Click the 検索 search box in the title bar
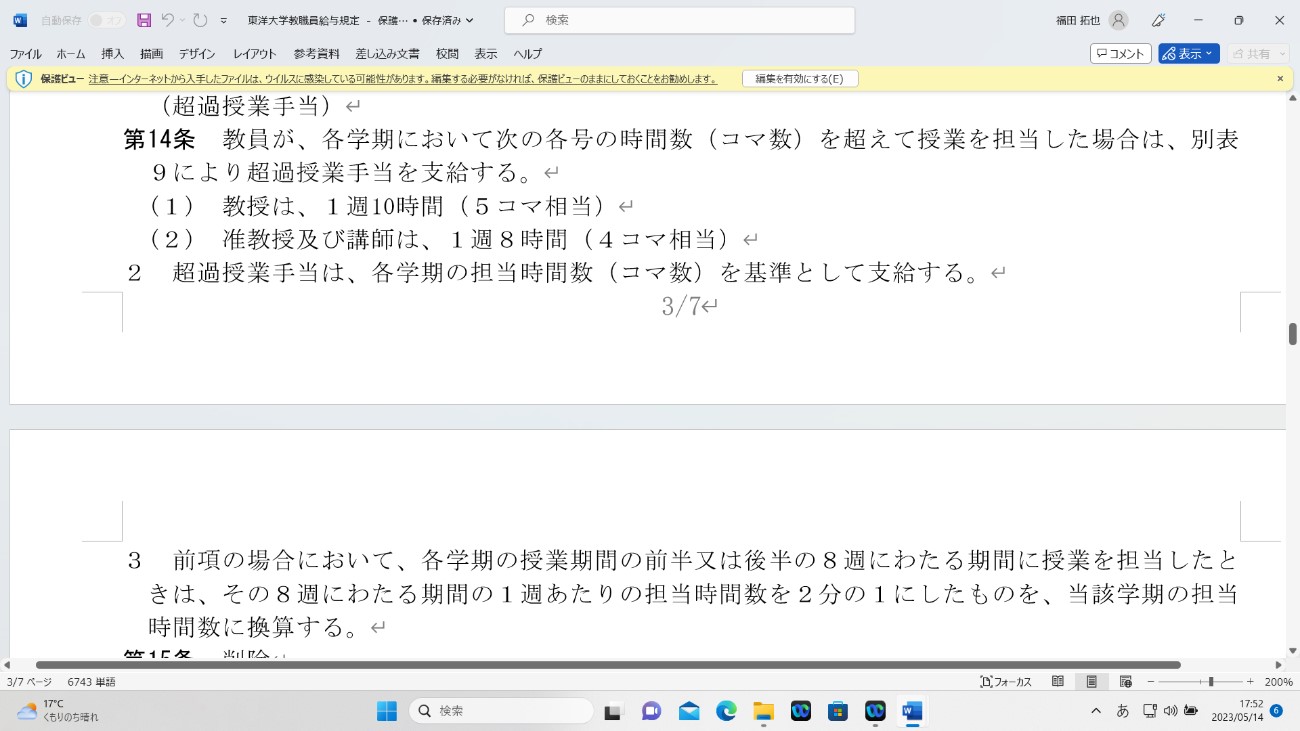Screen dimensions: 1300x731 (680, 20)
